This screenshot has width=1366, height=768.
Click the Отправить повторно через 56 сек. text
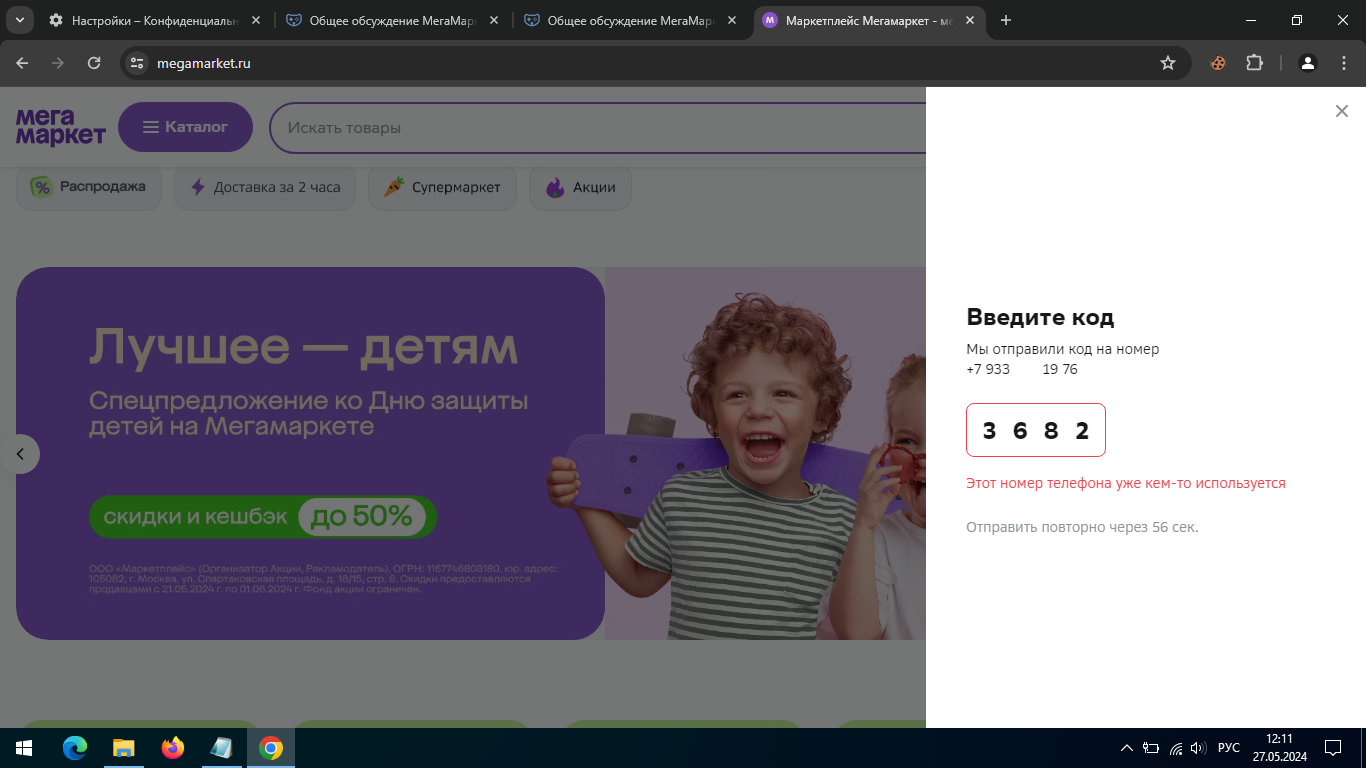click(1082, 527)
